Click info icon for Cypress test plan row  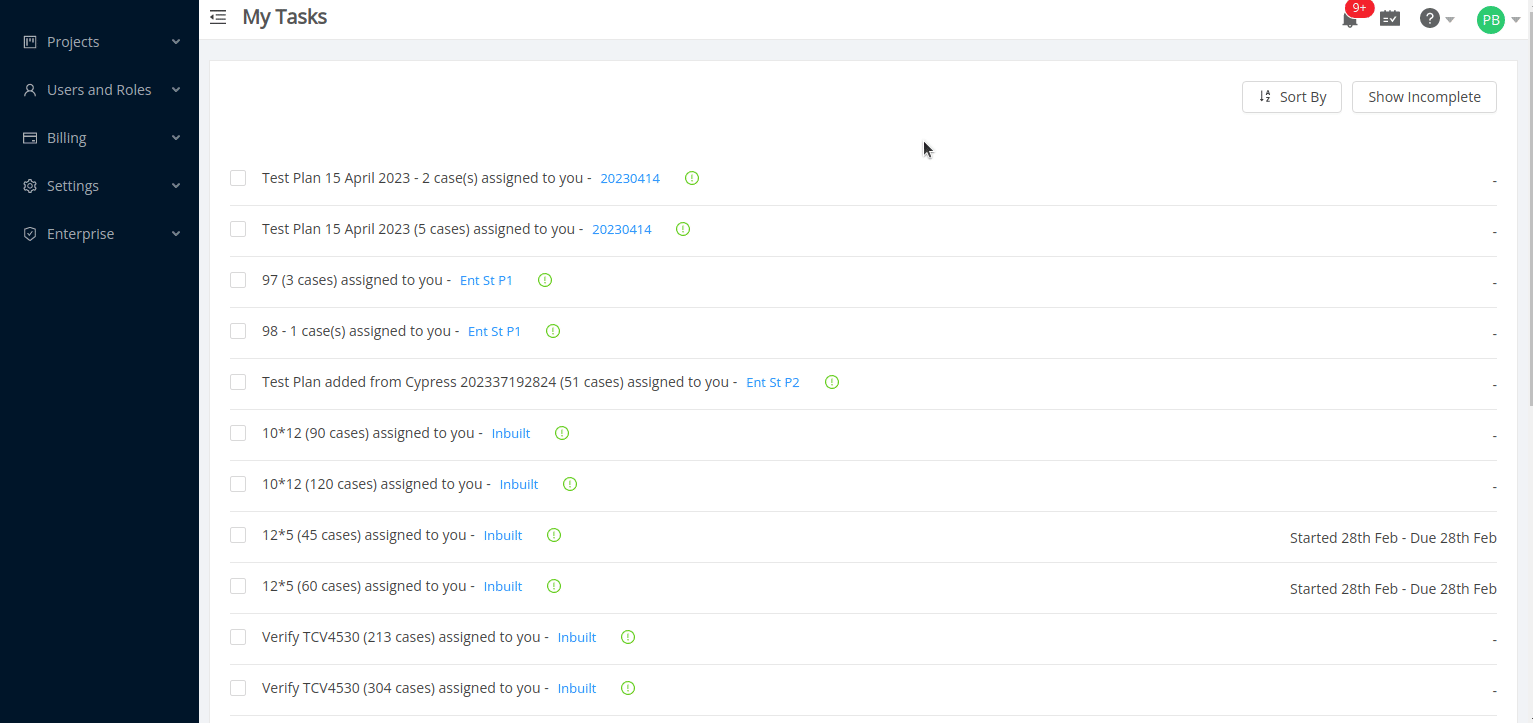click(832, 382)
